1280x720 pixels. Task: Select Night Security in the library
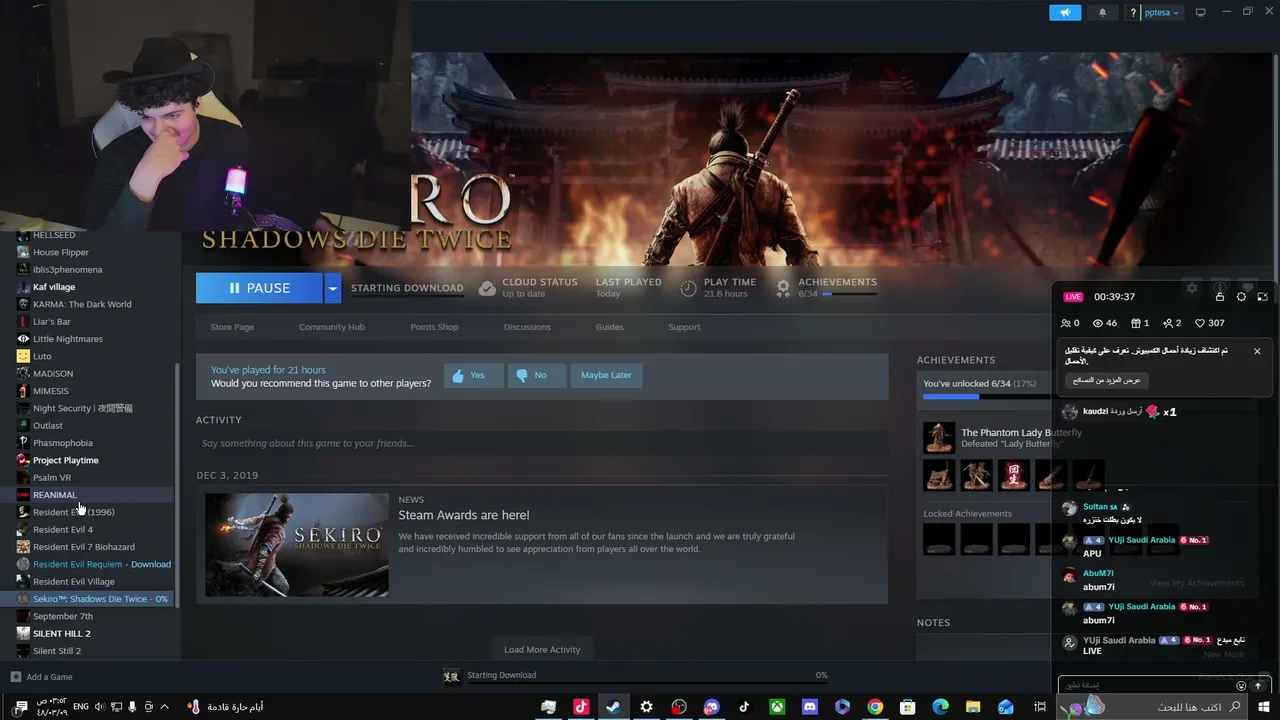(83, 408)
